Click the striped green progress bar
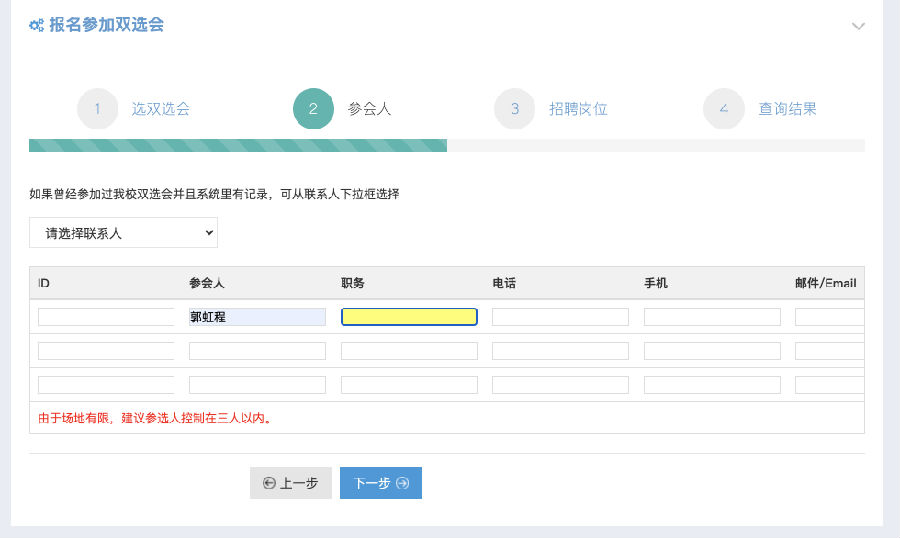The image size is (900, 538). [238, 145]
